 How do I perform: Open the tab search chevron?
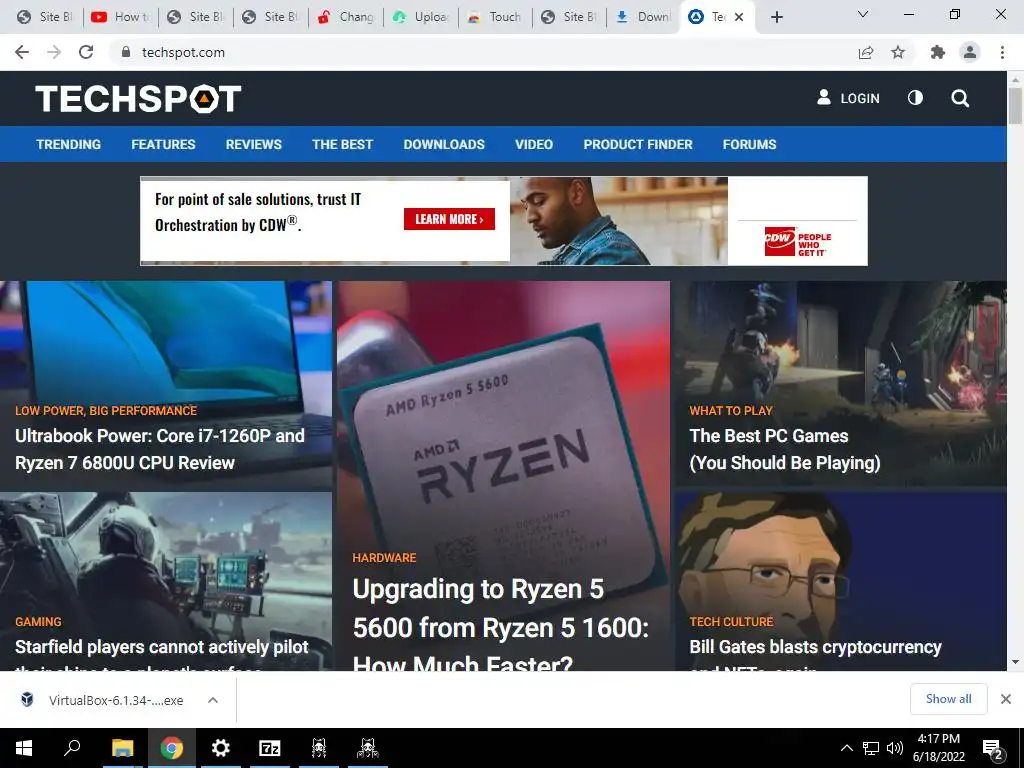point(863,14)
